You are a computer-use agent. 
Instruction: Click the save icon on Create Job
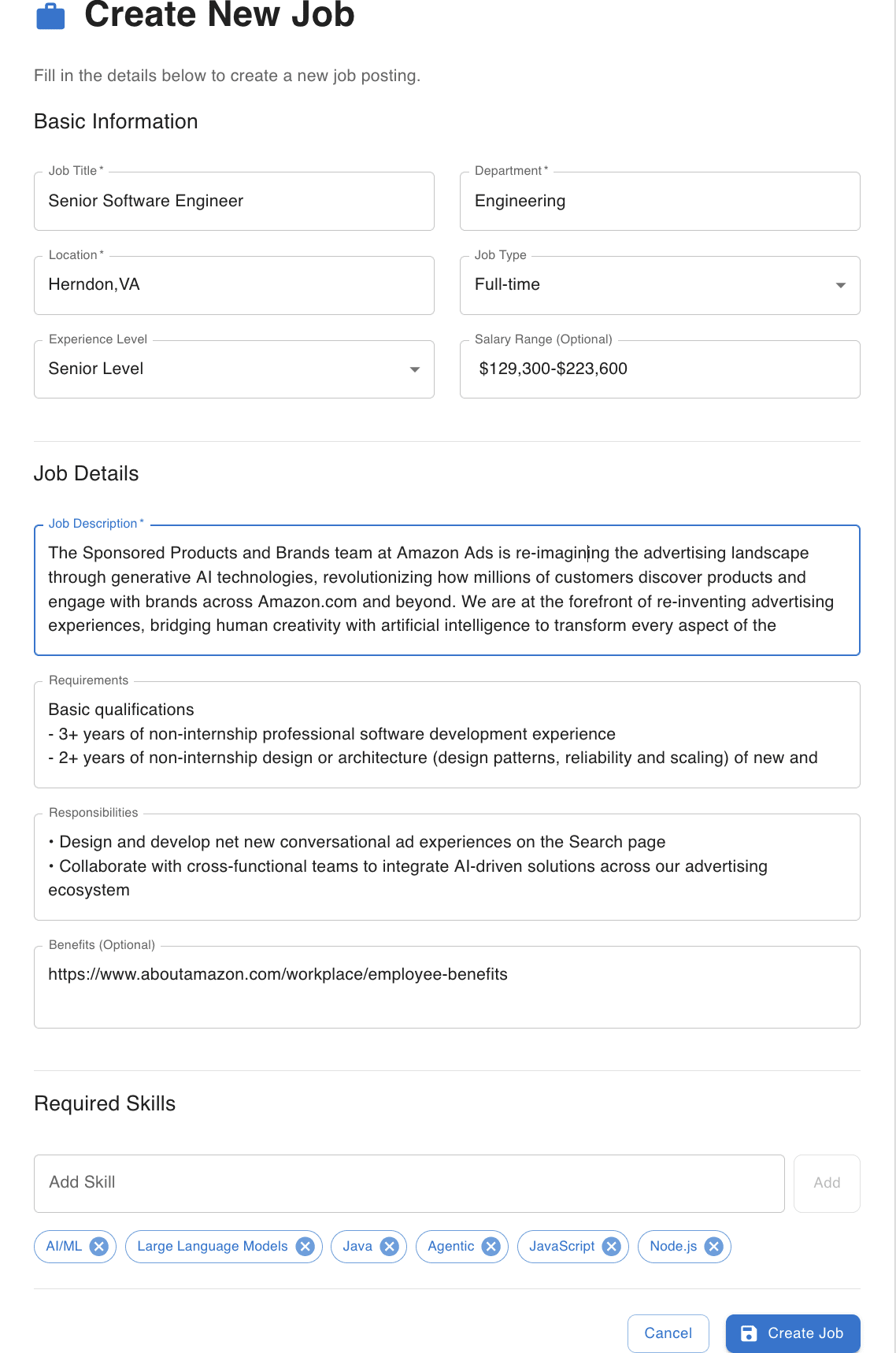tap(750, 1333)
